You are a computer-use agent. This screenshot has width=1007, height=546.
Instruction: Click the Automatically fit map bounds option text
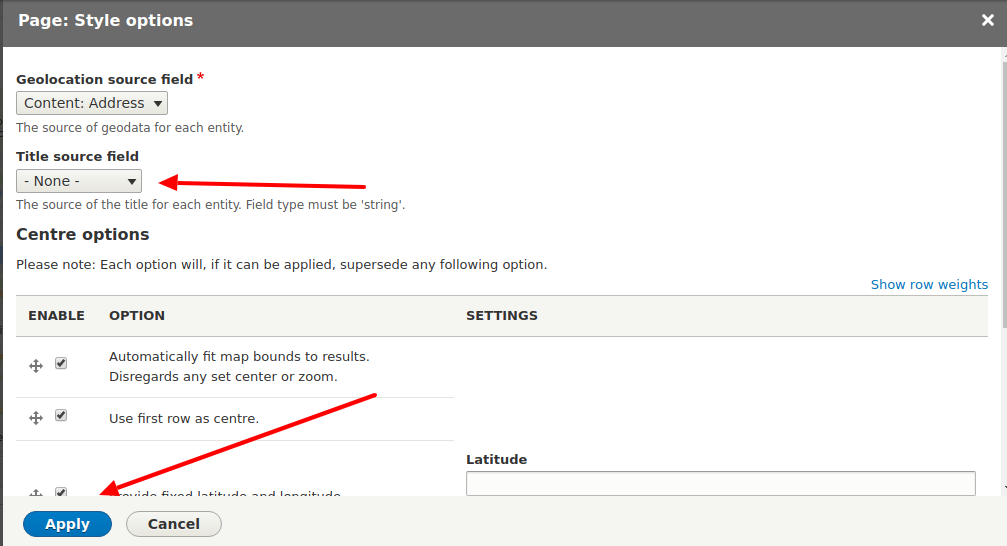click(239, 356)
